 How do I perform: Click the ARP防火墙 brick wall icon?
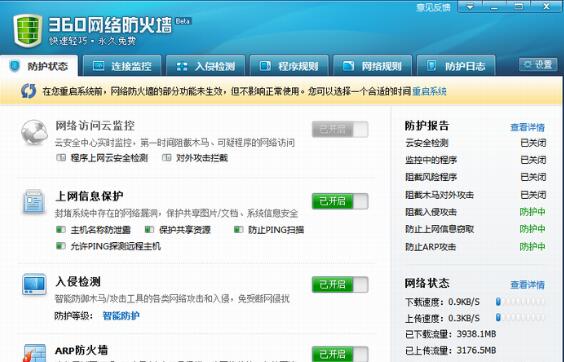click(x=34, y=353)
